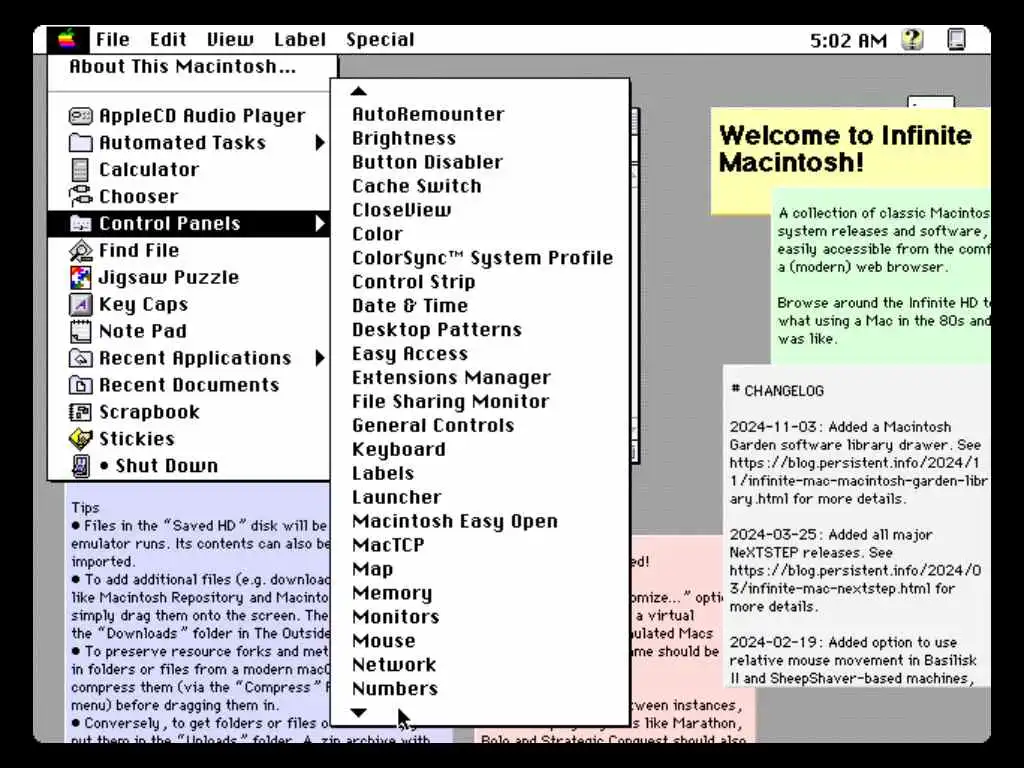1024x768 pixels.
Task: Click the Stickies icon
Action: coord(80,439)
